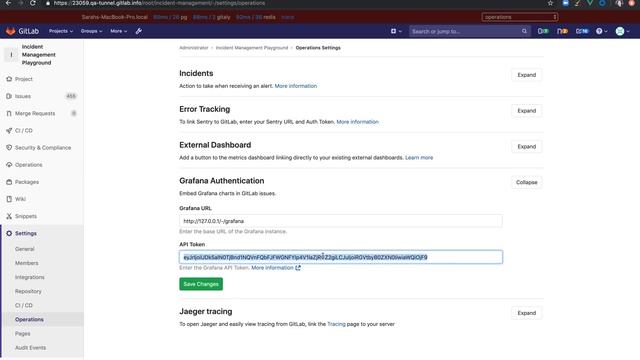This screenshot has width=640, height=360.
Task: Open Repository settings submenu item
Action: [28, 291]
